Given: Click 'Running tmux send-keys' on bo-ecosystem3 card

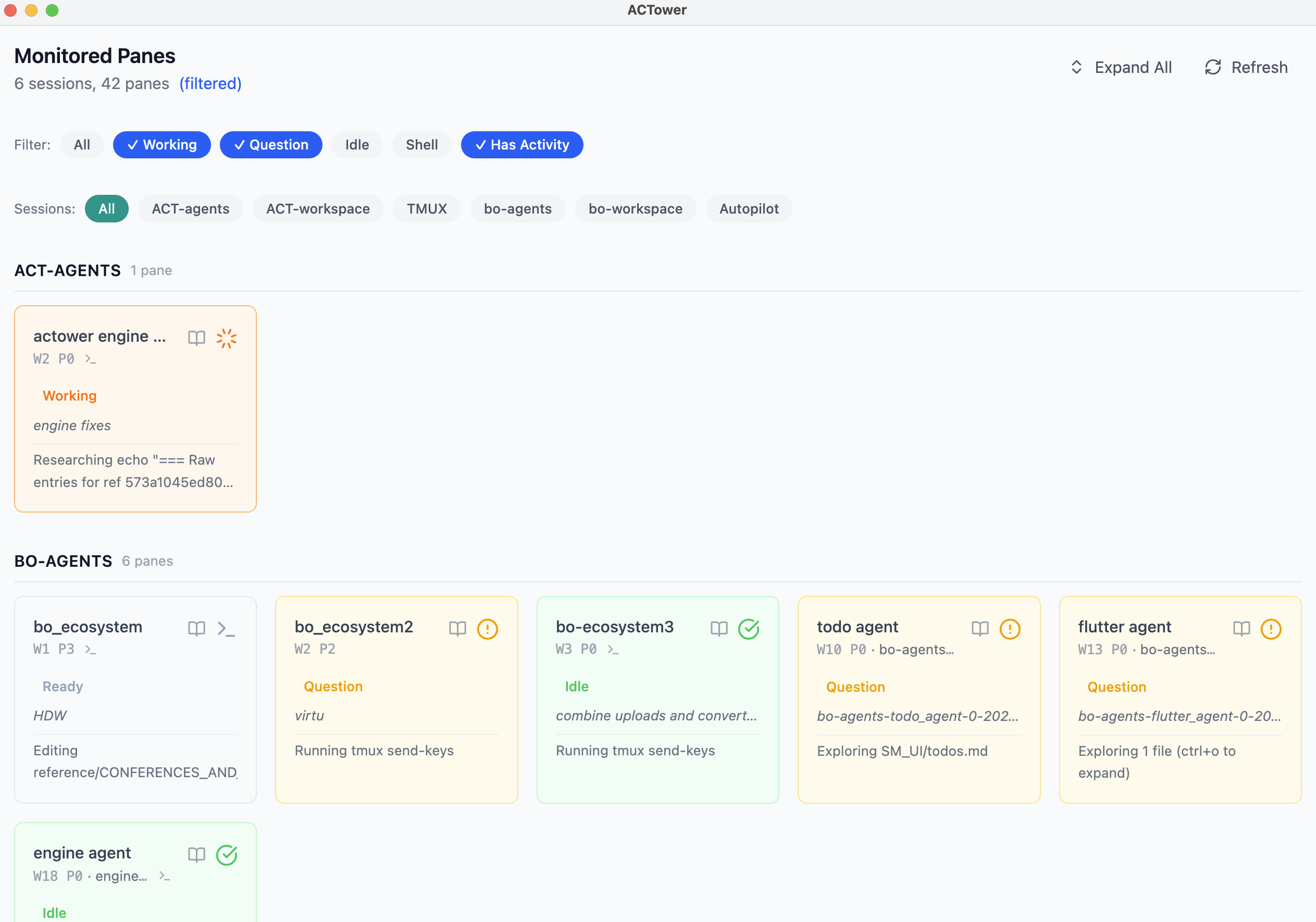Looking at the screenshot, I should pyautogui.click(x=636, y=751).
